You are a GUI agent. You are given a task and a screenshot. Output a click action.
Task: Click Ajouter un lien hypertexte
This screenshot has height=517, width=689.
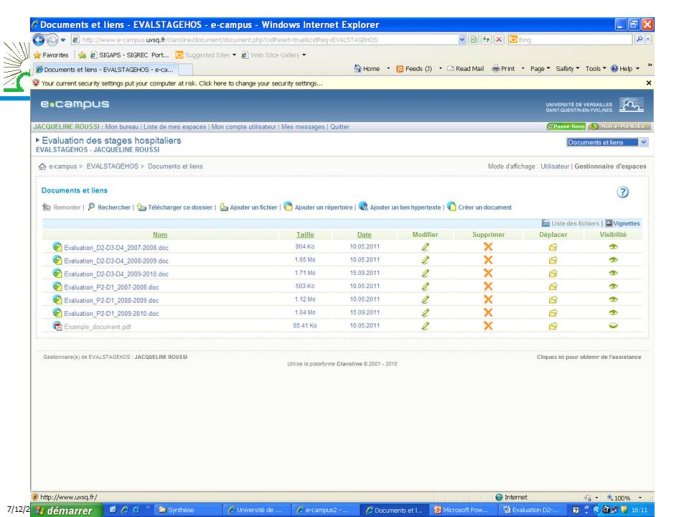coord(400,207)
